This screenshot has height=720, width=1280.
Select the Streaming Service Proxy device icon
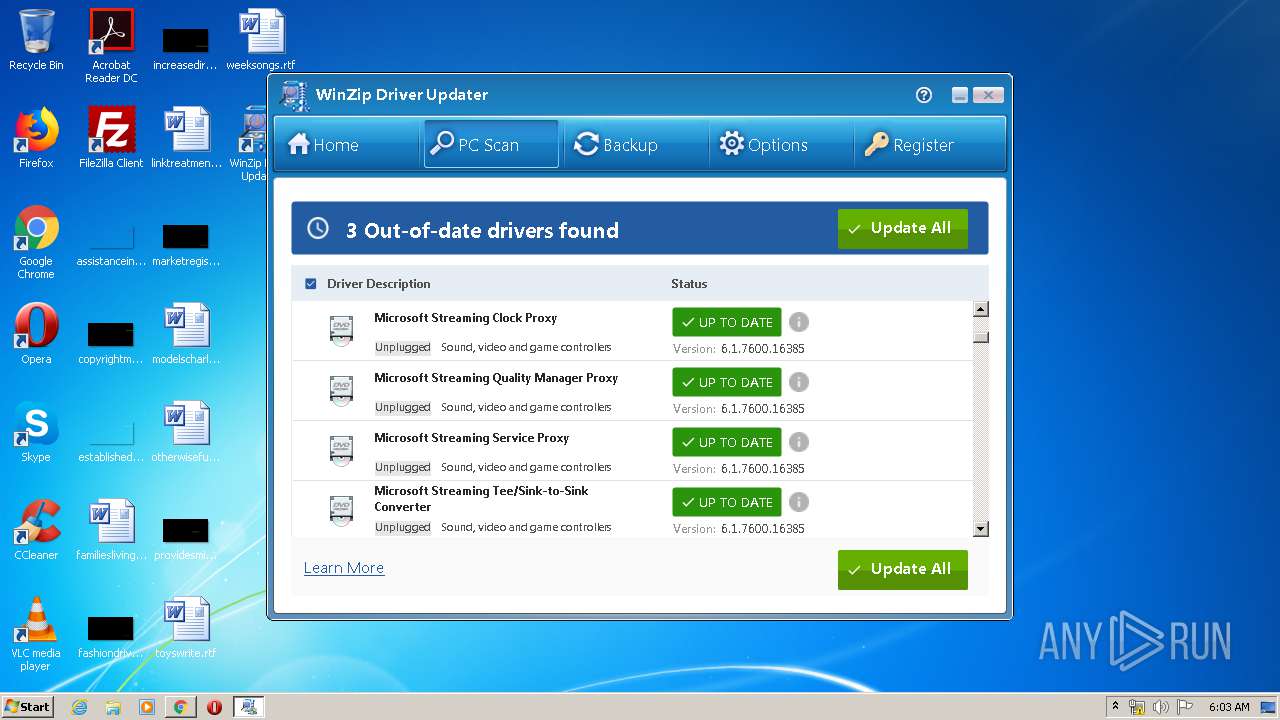(341, 450)
